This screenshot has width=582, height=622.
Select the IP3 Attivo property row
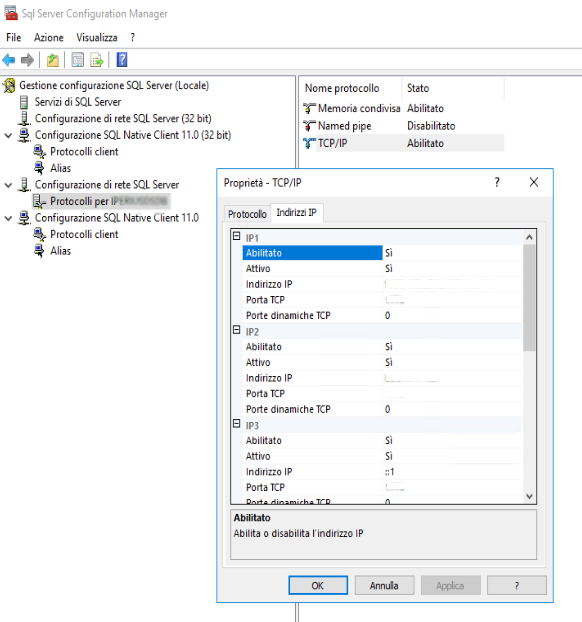point(382,456)
